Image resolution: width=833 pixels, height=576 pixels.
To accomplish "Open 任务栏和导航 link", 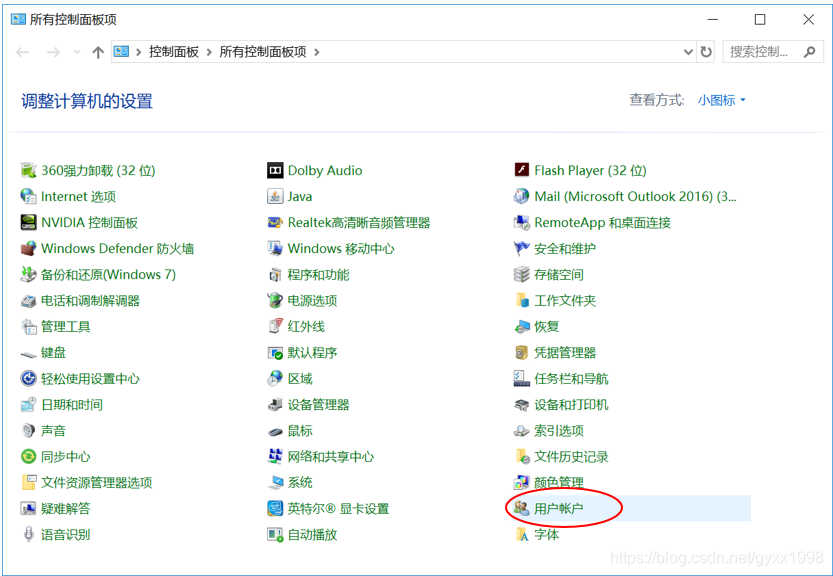I will 571,379.
